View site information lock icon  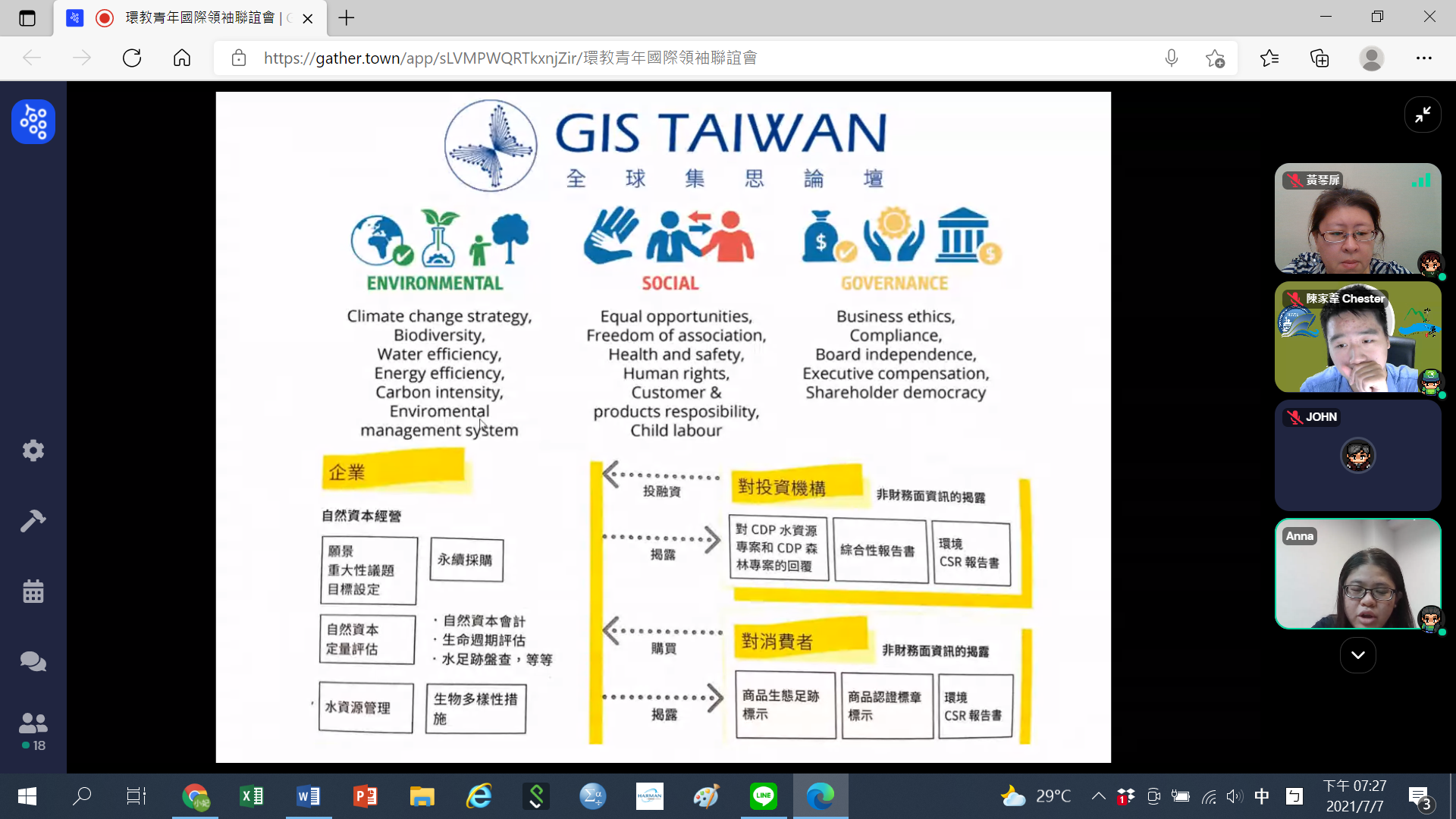coord(239,58)
